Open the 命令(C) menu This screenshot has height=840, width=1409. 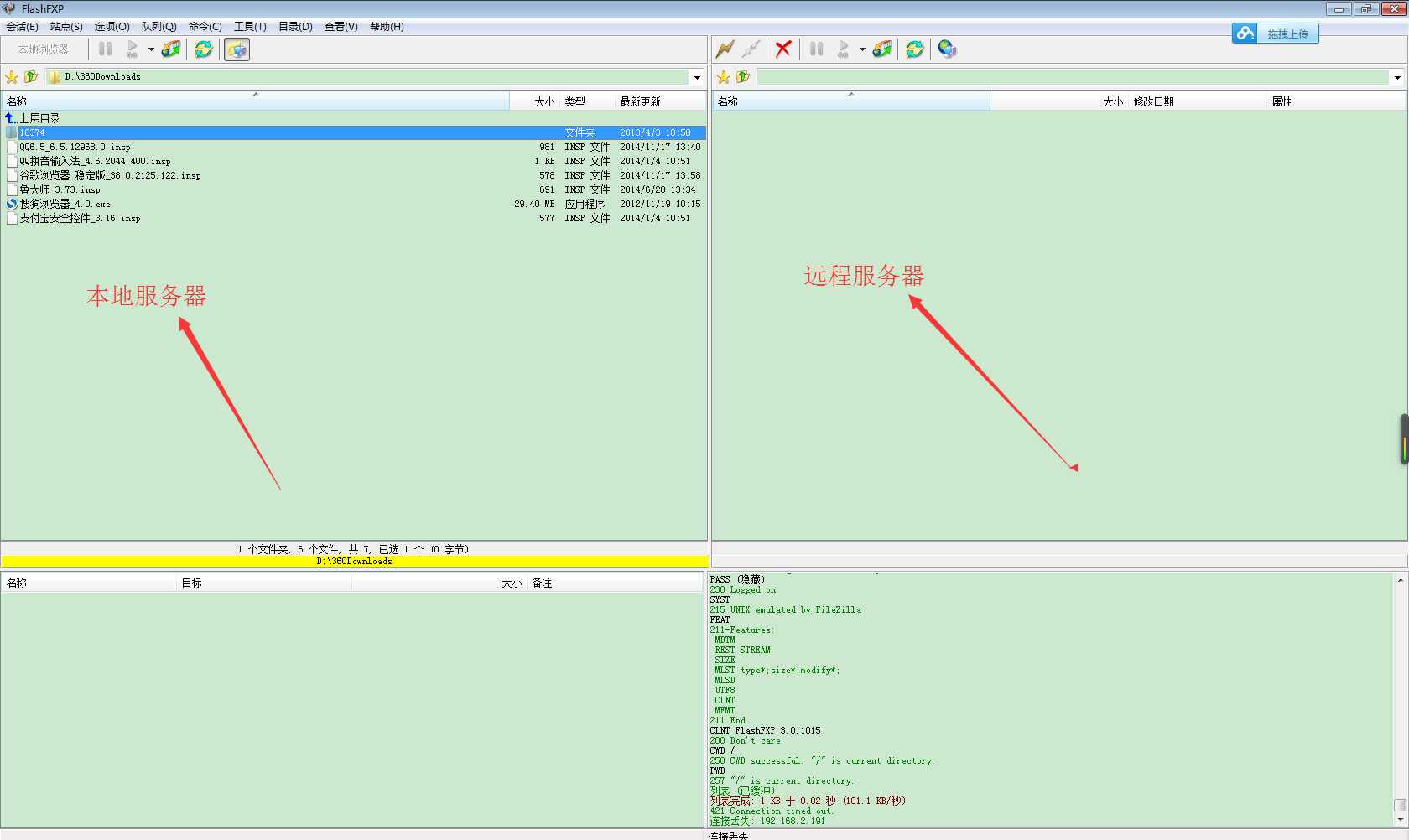point(205,27)
